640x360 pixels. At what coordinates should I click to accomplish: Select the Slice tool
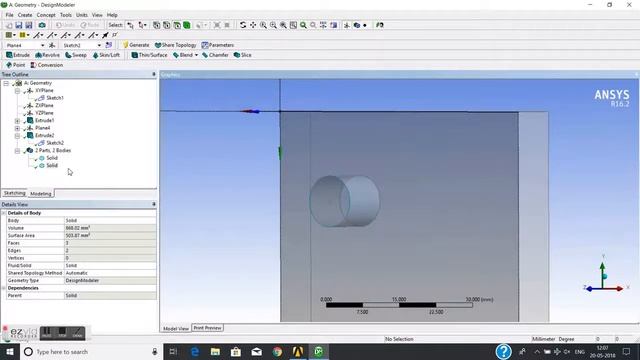click(242, 55)
